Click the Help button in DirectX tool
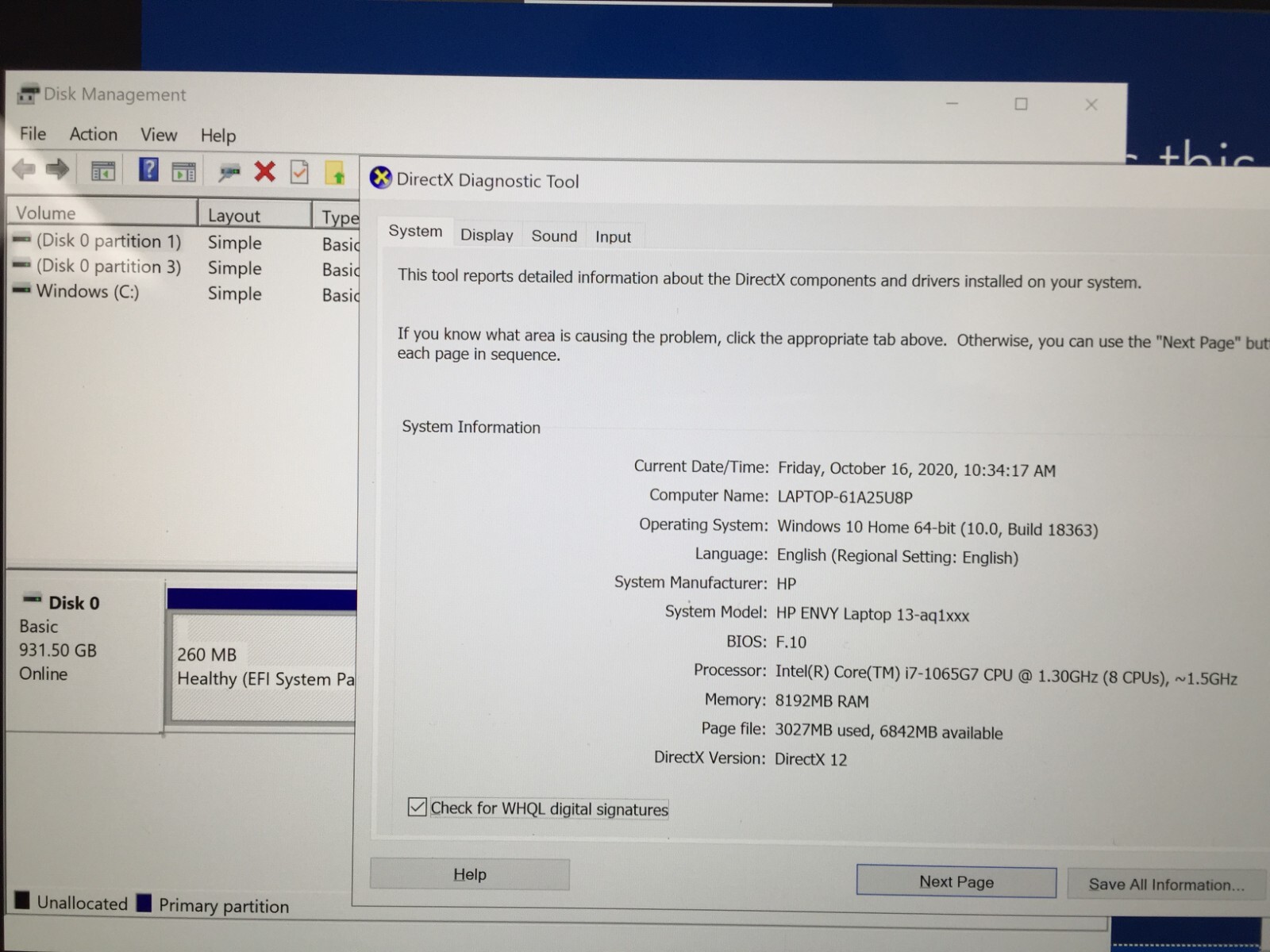Image resolution: width=1270 pixels, height=952 pixels. (x=470, y=874)
